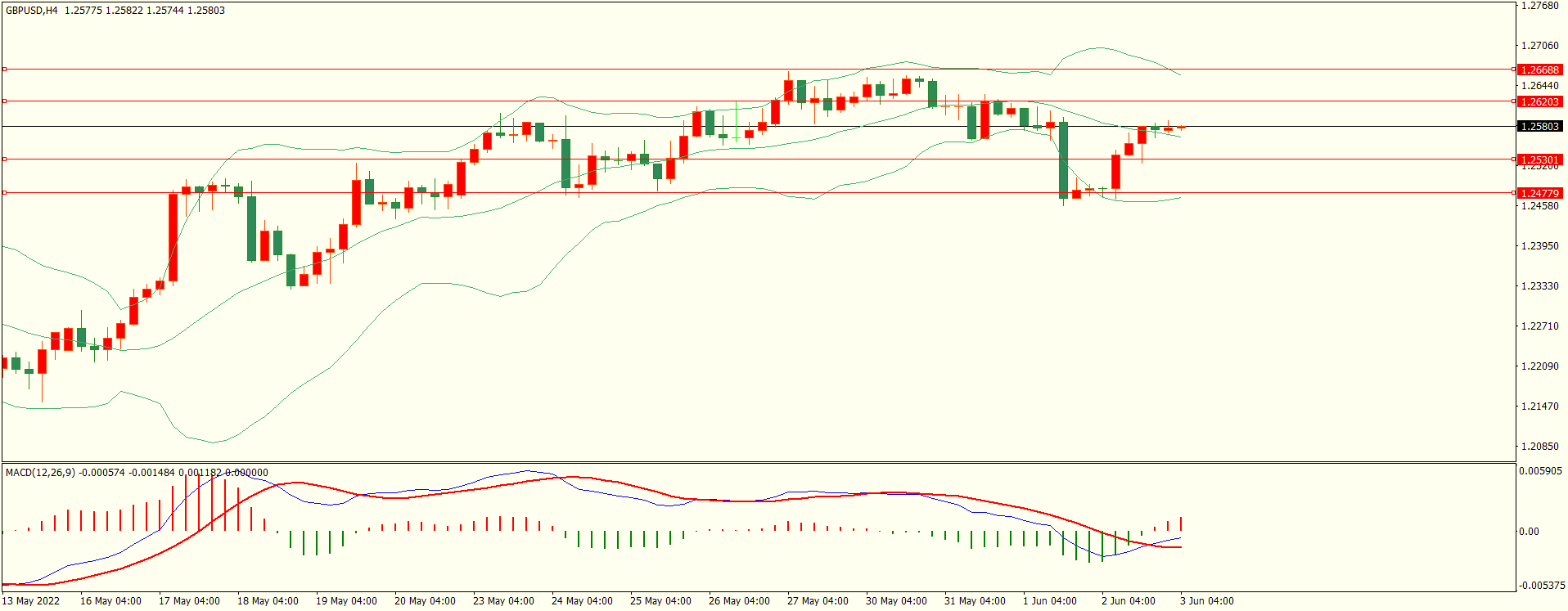This screenshot has height=611, width=1568.
Task: Click left anchor handle of 1.26203 line
Action: pos(4,101)
